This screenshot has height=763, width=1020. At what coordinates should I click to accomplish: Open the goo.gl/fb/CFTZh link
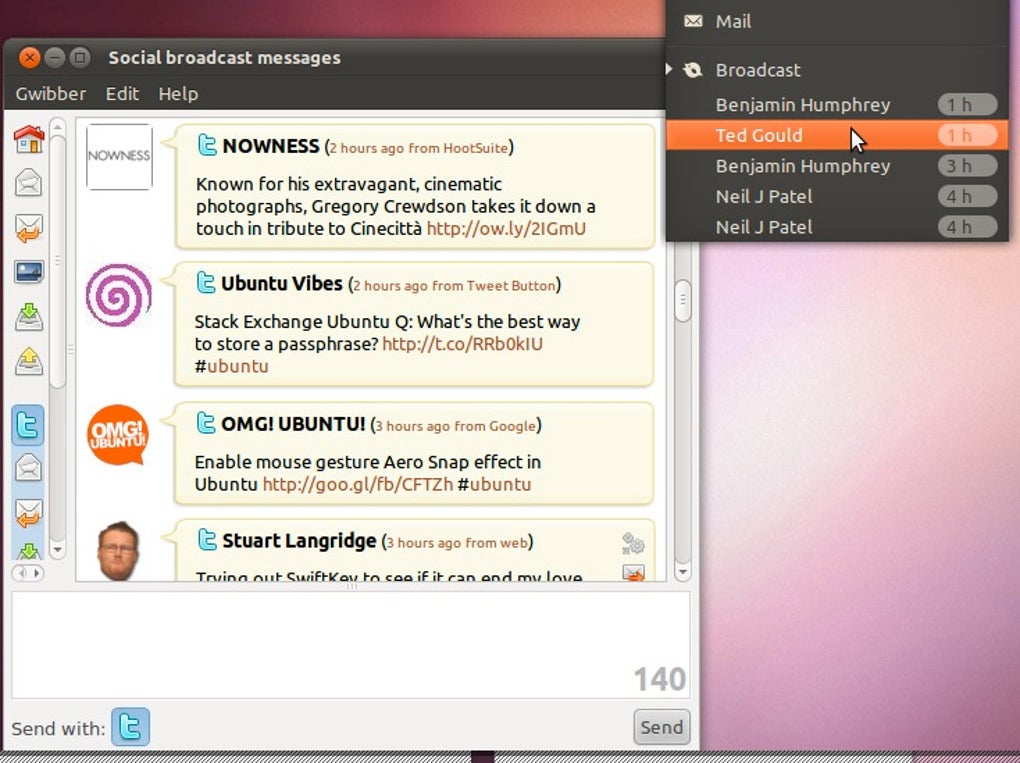(357, 484)
